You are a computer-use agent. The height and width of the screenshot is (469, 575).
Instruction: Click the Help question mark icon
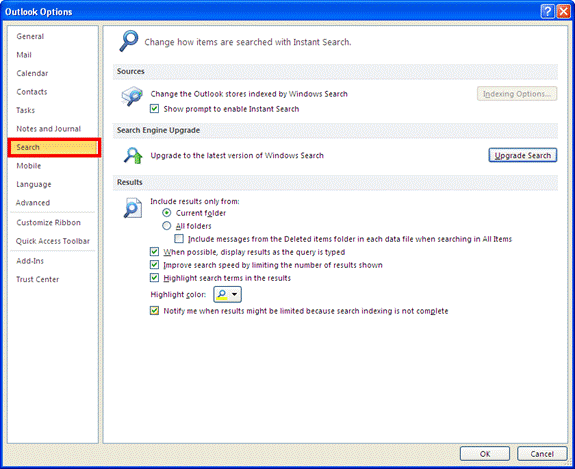[x=547, y=12]
